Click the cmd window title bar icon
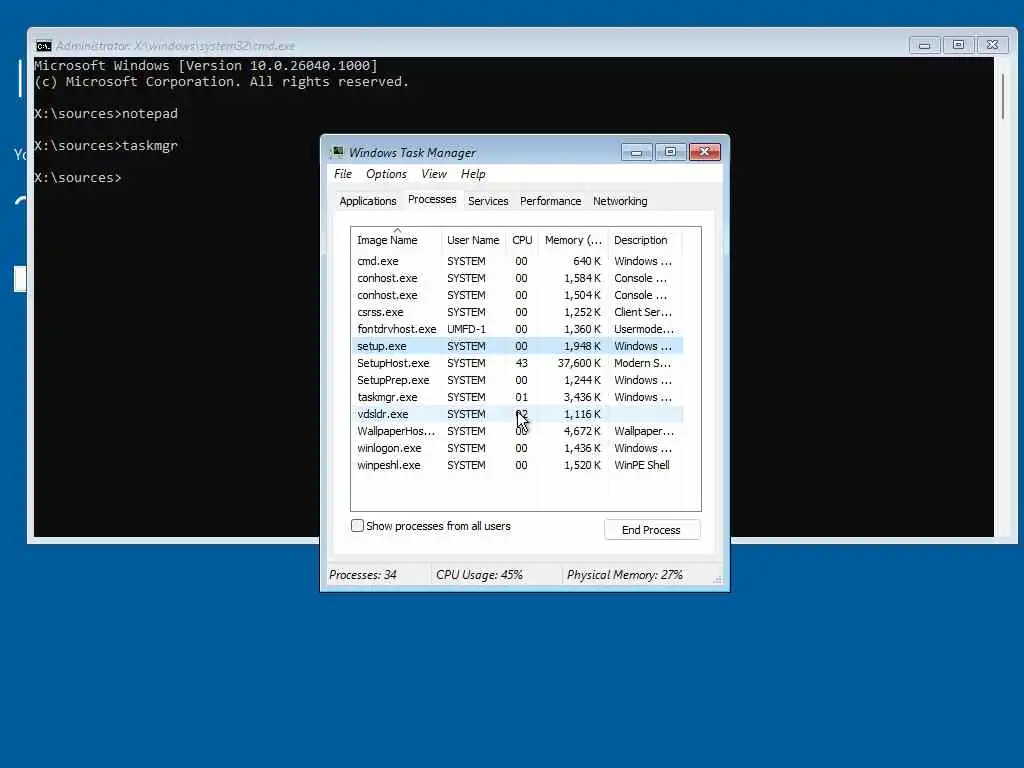 click(43, 46)
